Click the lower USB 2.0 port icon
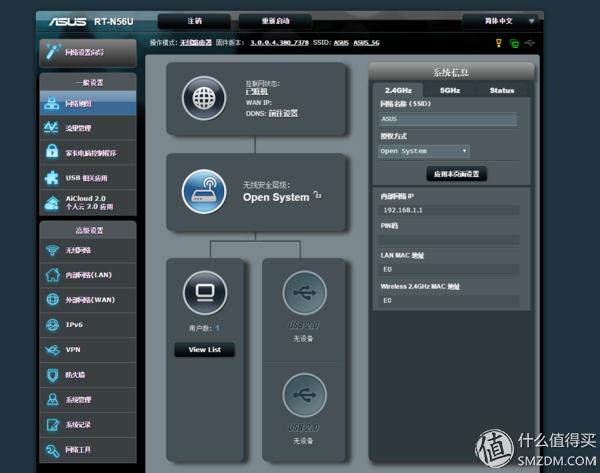This screenshot has width=600, height=473. click(305, 395)
